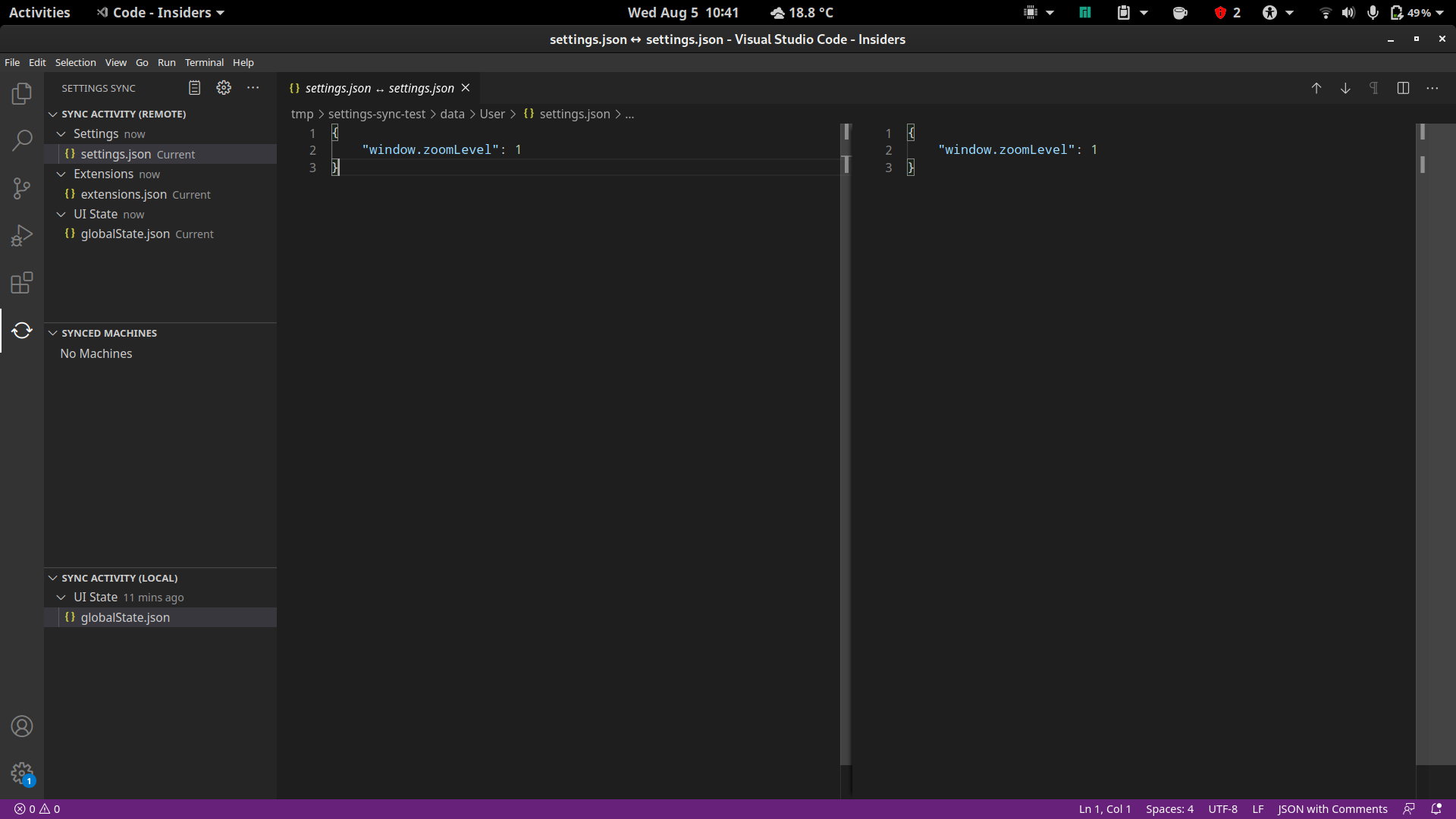
Task: Open the Terminal menu
Action: point(203,62)
